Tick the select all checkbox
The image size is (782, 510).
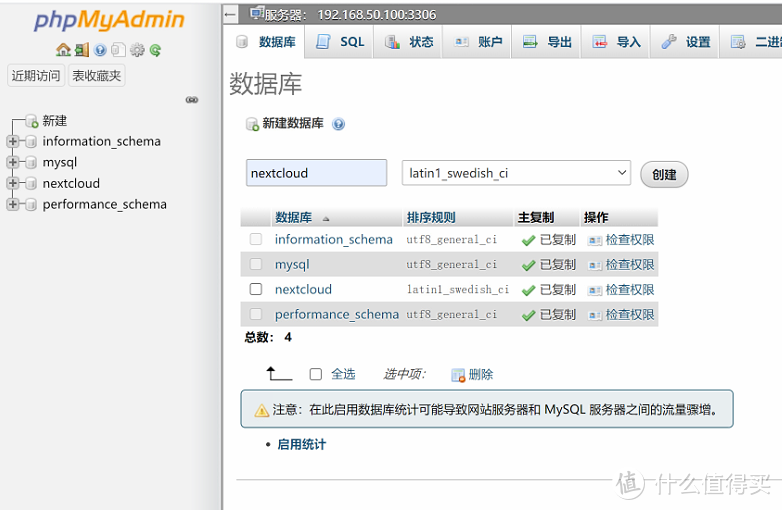(316, 374)
